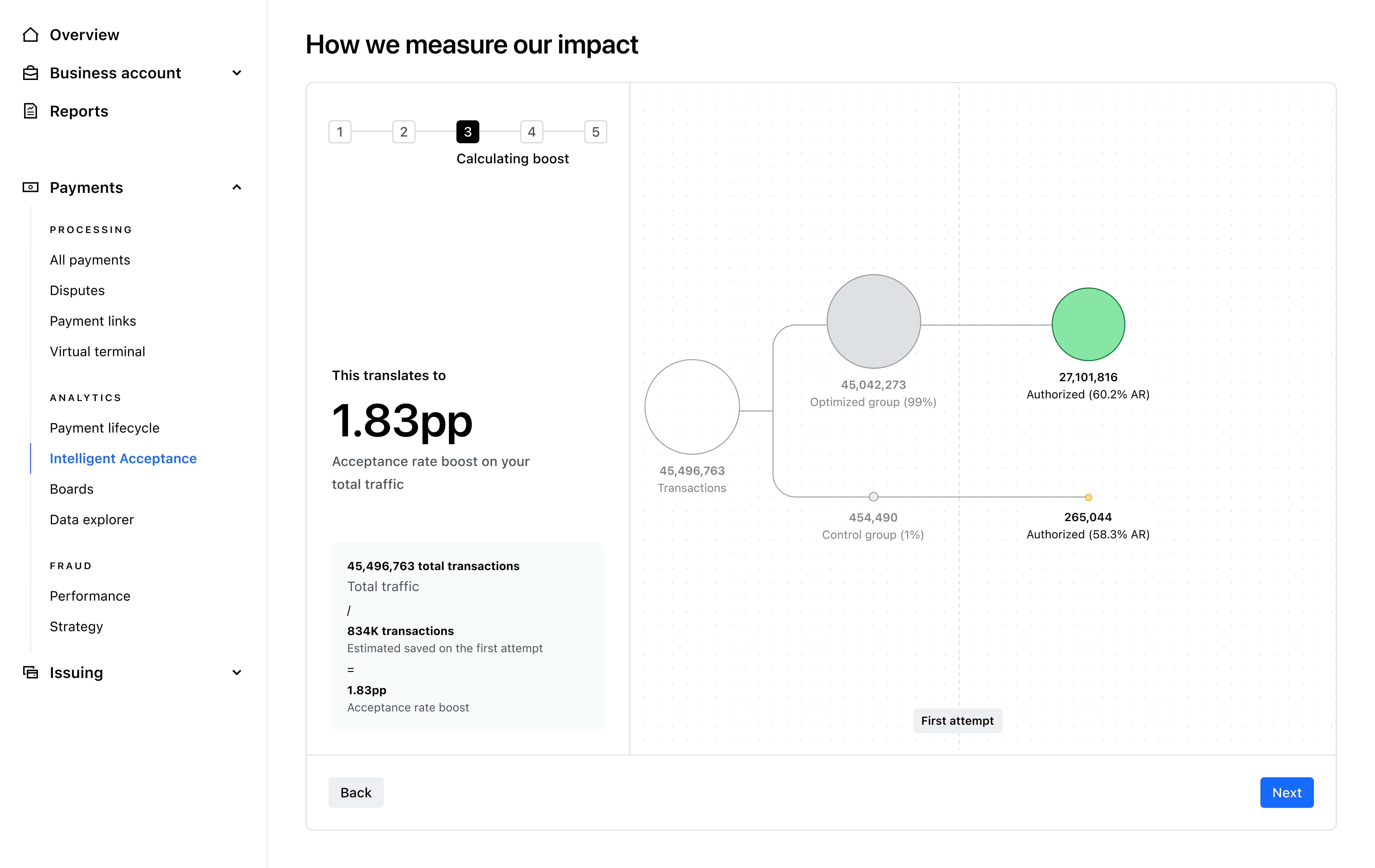Click the '27,101,816' value
This screenshot has height=868, width=1375.
tap(1088, 377)
